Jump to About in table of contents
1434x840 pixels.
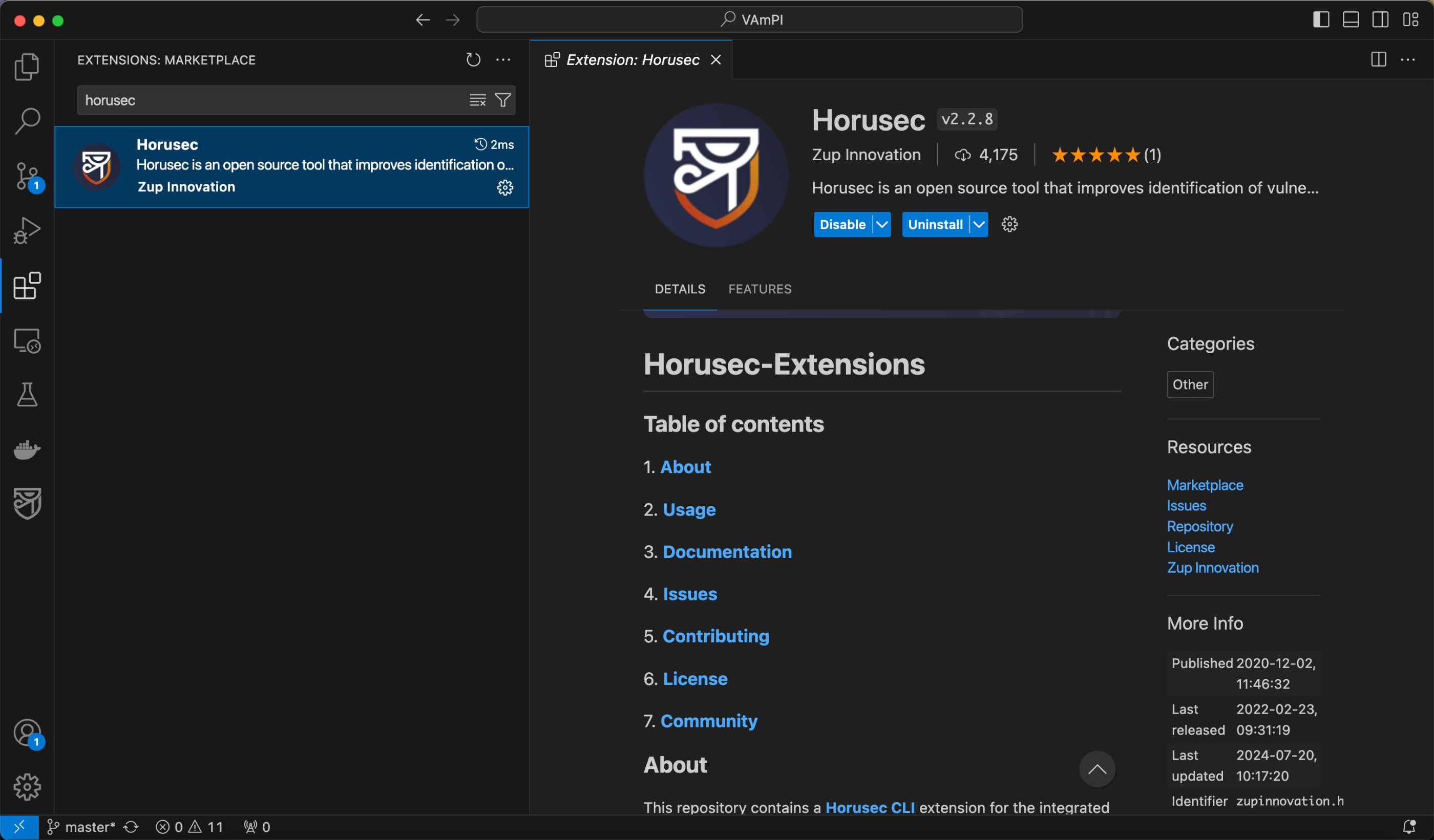tap(685, 467)
